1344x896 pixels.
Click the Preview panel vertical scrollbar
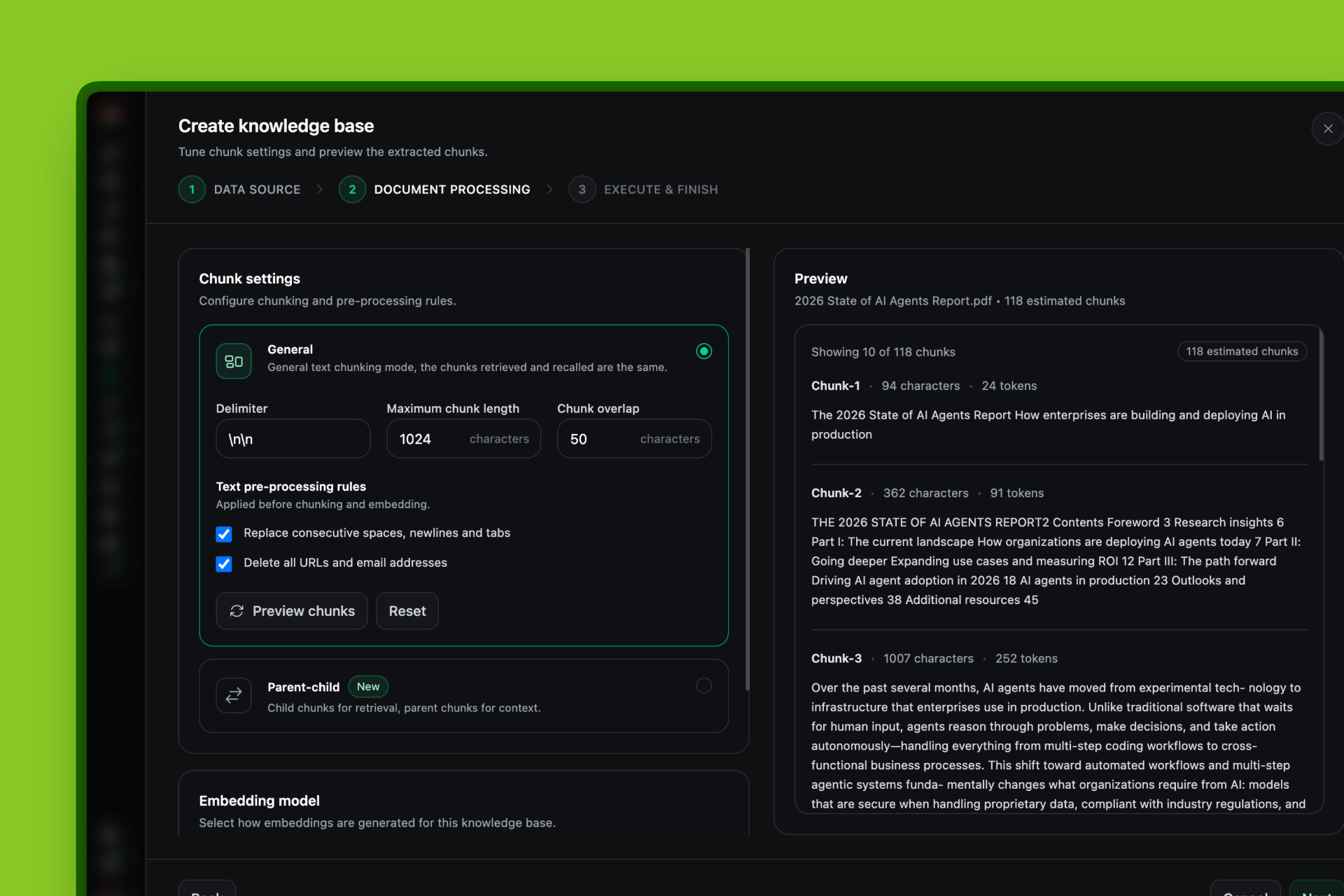[x=1321, y=395]
